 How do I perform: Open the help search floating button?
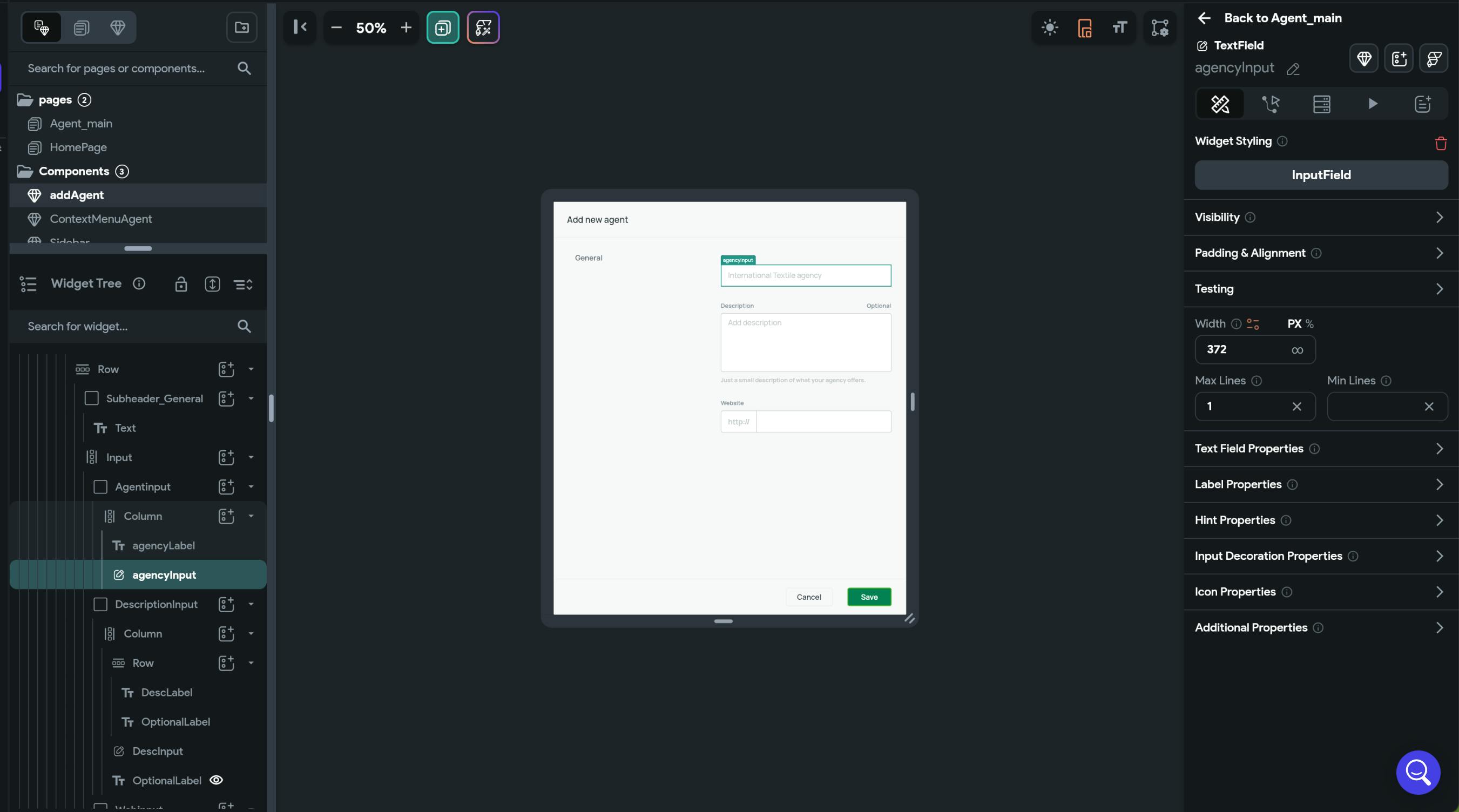[x=1417, y=773]
